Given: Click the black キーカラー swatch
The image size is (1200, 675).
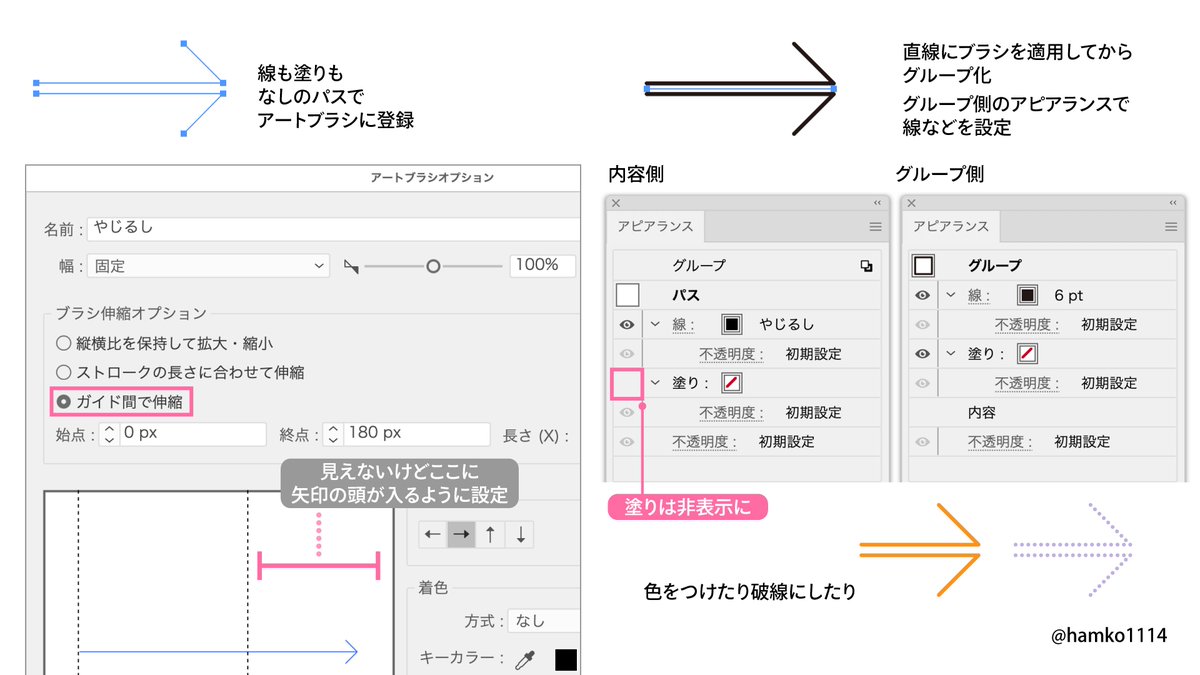Looking at the screenshot, I should click(x=567, y=660).
